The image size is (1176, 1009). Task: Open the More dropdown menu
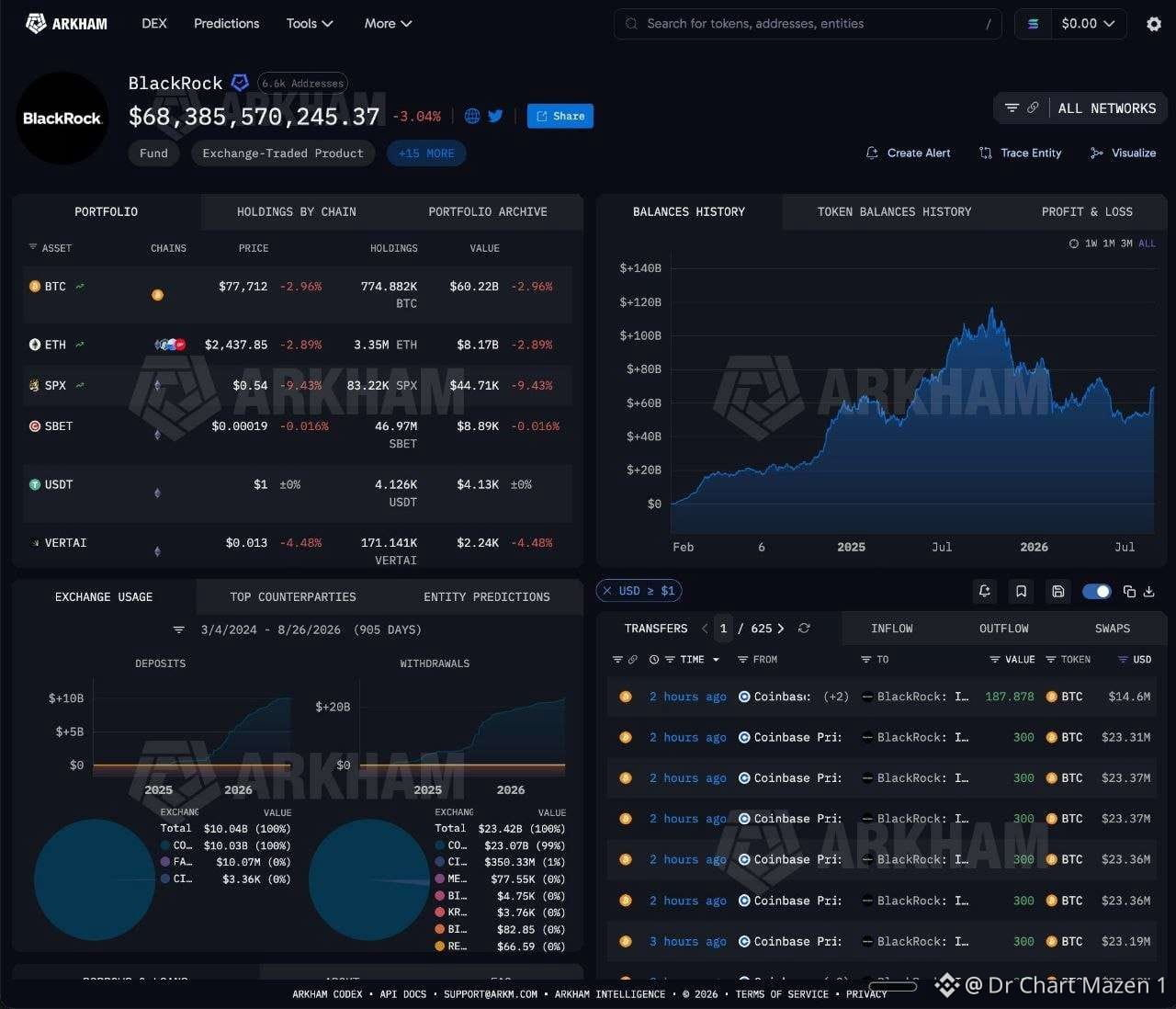click(388, 24)
